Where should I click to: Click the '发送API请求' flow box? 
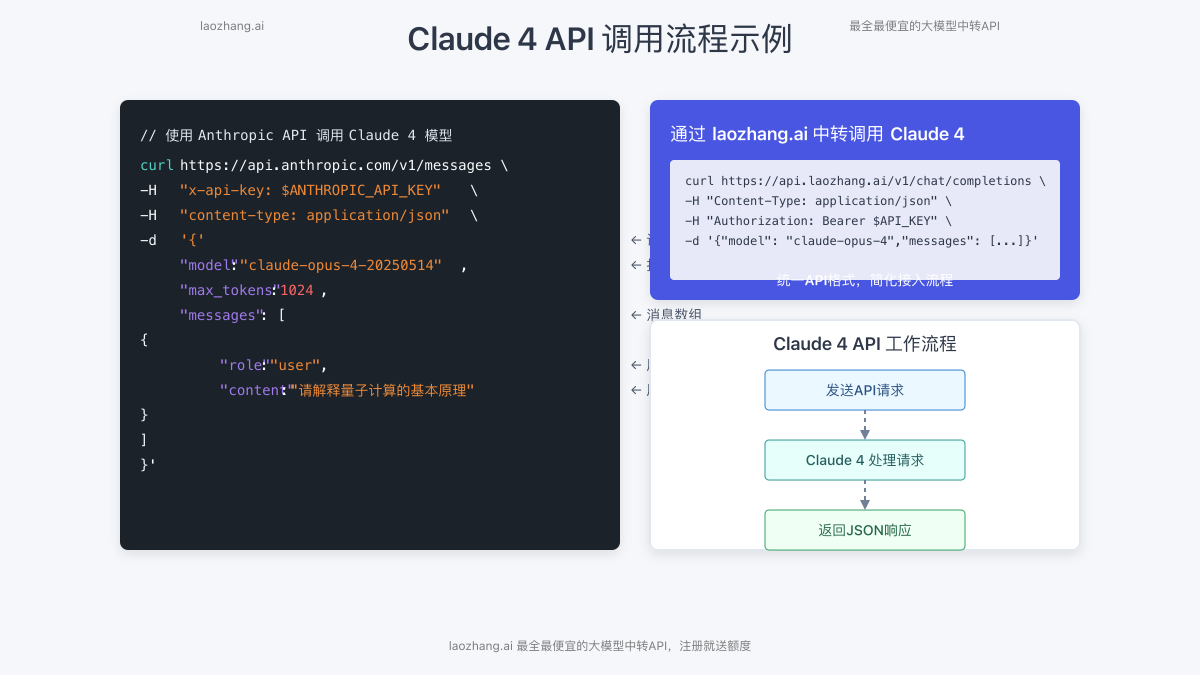click(865, 390)
